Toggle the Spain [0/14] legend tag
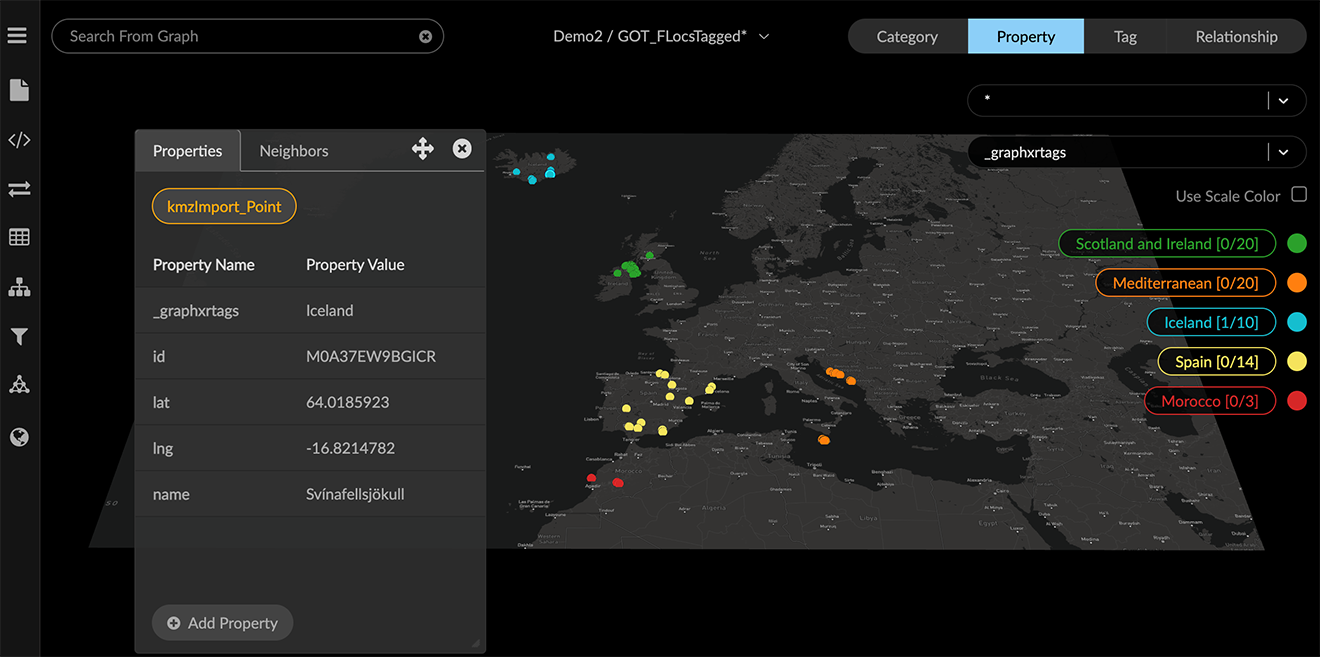1320x657 pixels. [1216, 361]
